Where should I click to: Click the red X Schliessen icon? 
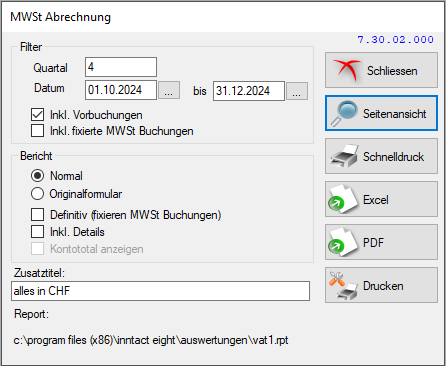[x=346, y=70]
